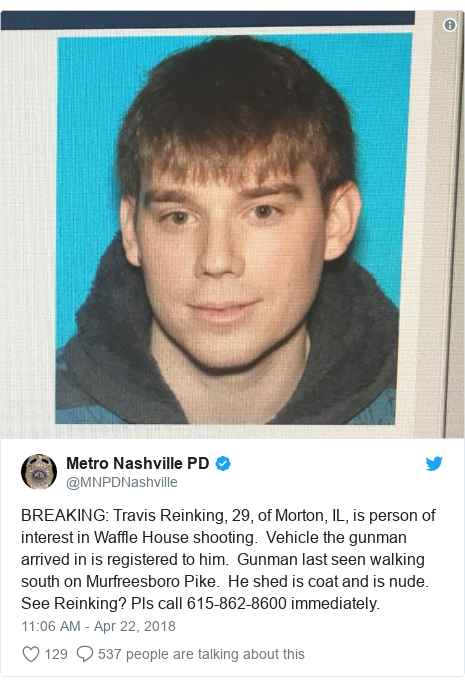Click the blue Twitter bird logo
The image size is (465, 686).
click(434, 464)
